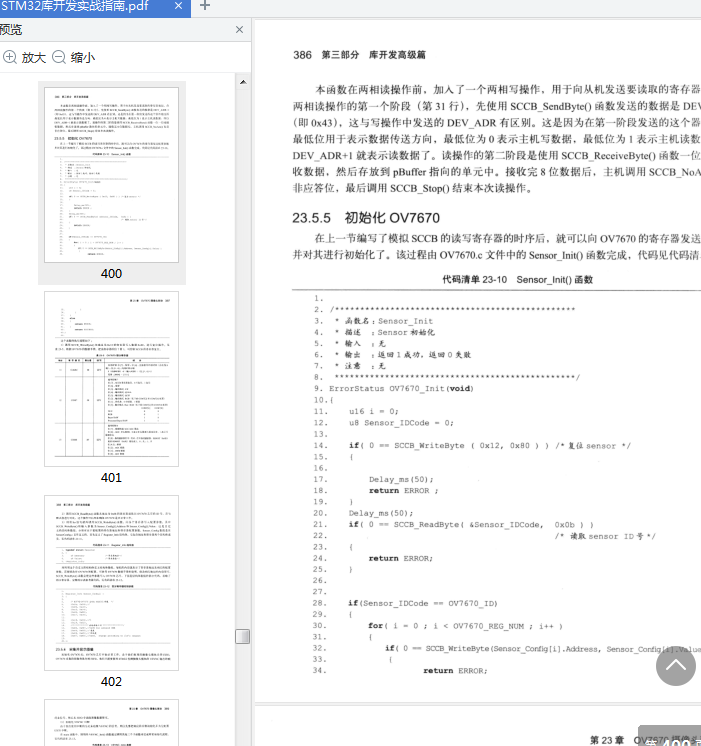Click the back-to-top round arrow button
Screen dimensions: 701x746
point(676,666)
